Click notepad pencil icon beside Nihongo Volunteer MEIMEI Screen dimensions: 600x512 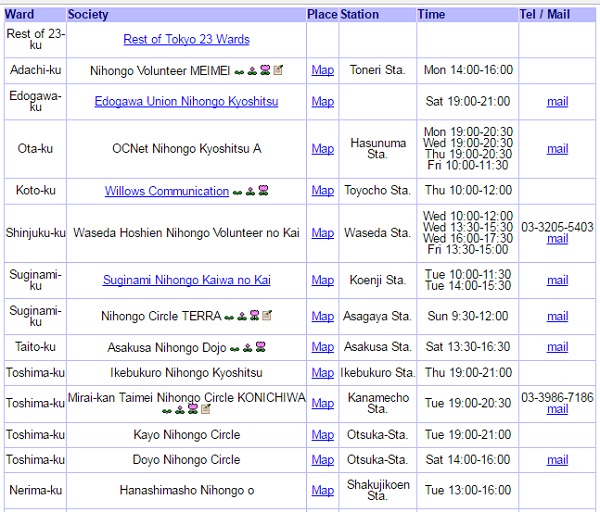(278, 70)
